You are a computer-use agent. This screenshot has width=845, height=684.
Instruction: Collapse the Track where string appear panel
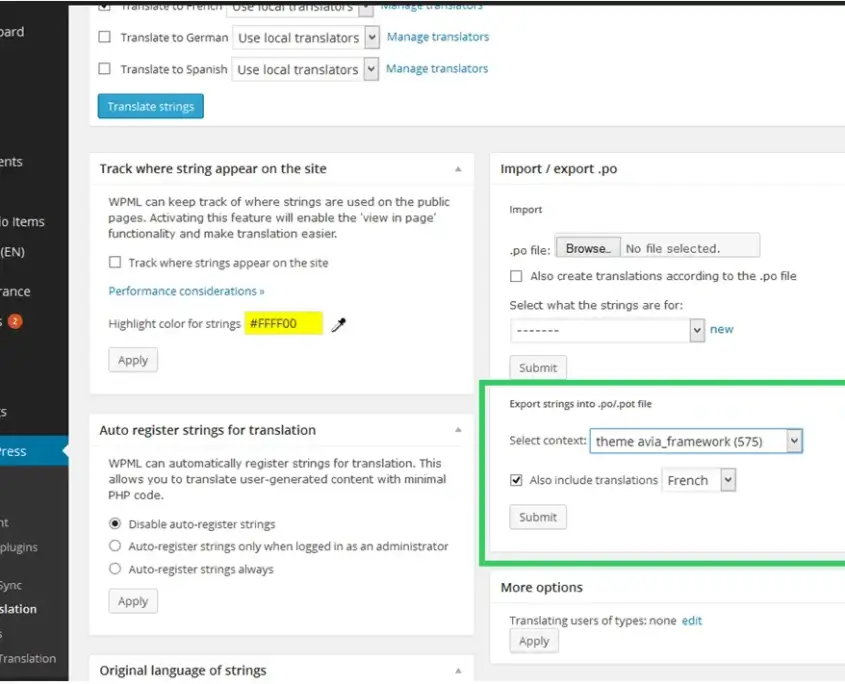click(x=458, y=169)
